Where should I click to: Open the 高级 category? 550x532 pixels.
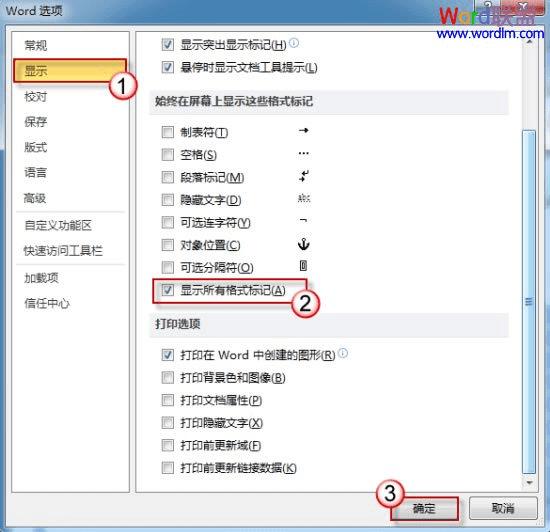(x=35, y=198)
